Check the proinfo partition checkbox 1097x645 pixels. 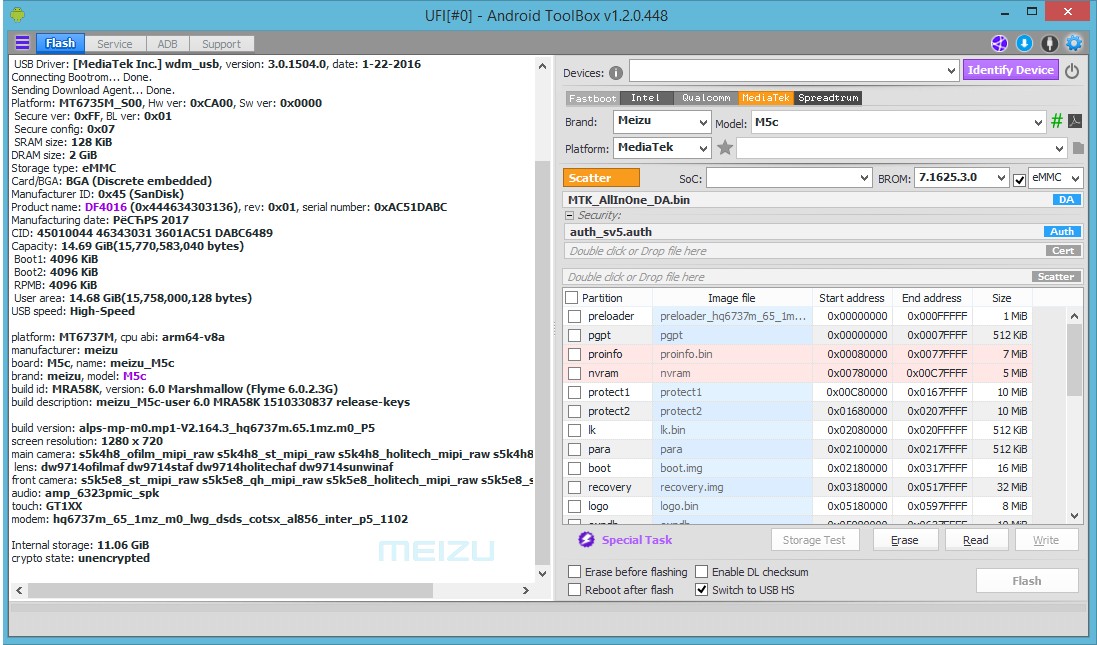(574, 354)
